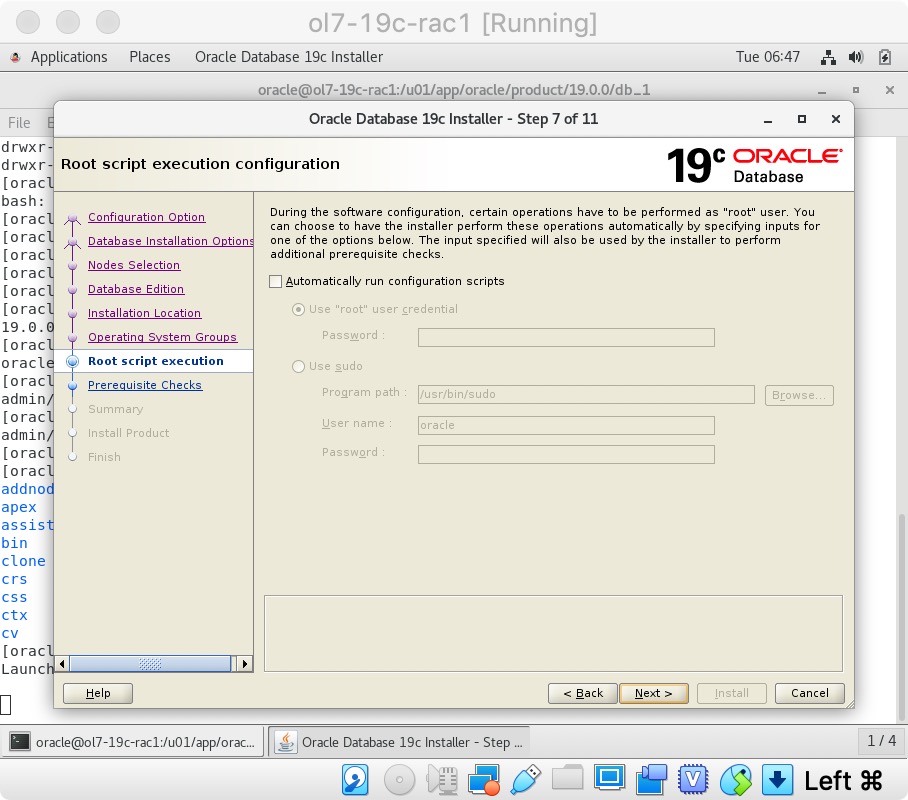Viewport: 908px width, 800px height.
Task: Click the Applications menu red hat icon
Action: (x=16, y=57)
